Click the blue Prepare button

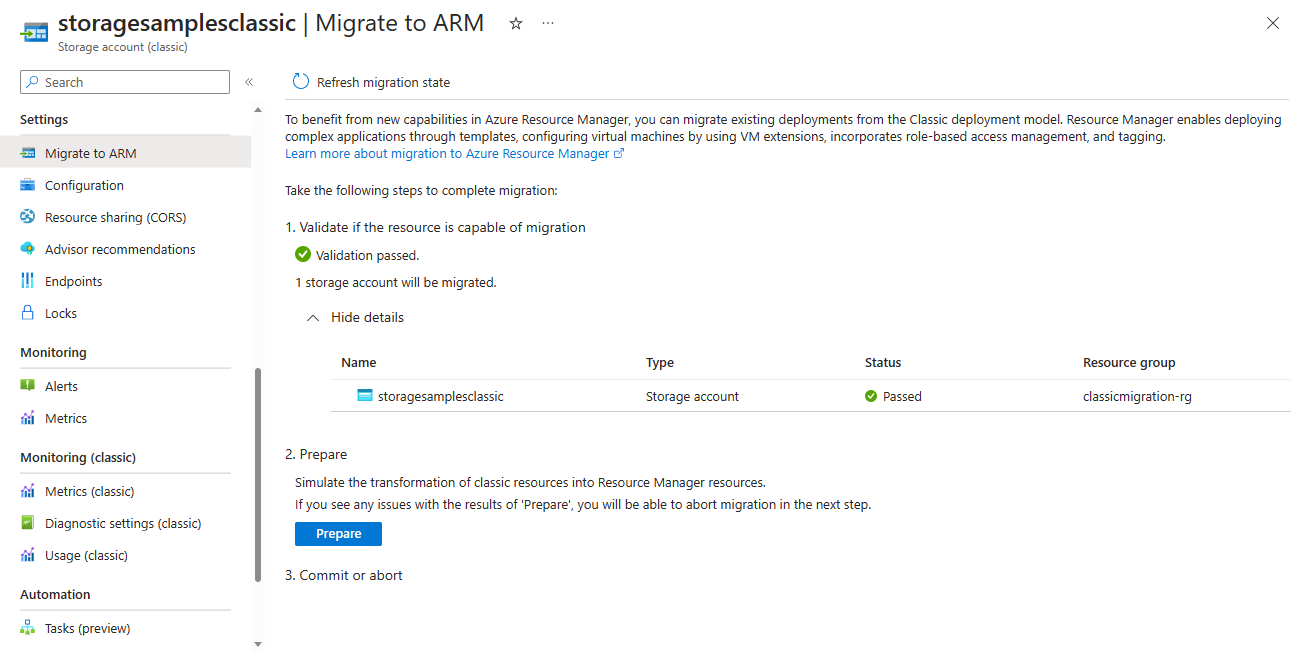(x=338, y=534)
